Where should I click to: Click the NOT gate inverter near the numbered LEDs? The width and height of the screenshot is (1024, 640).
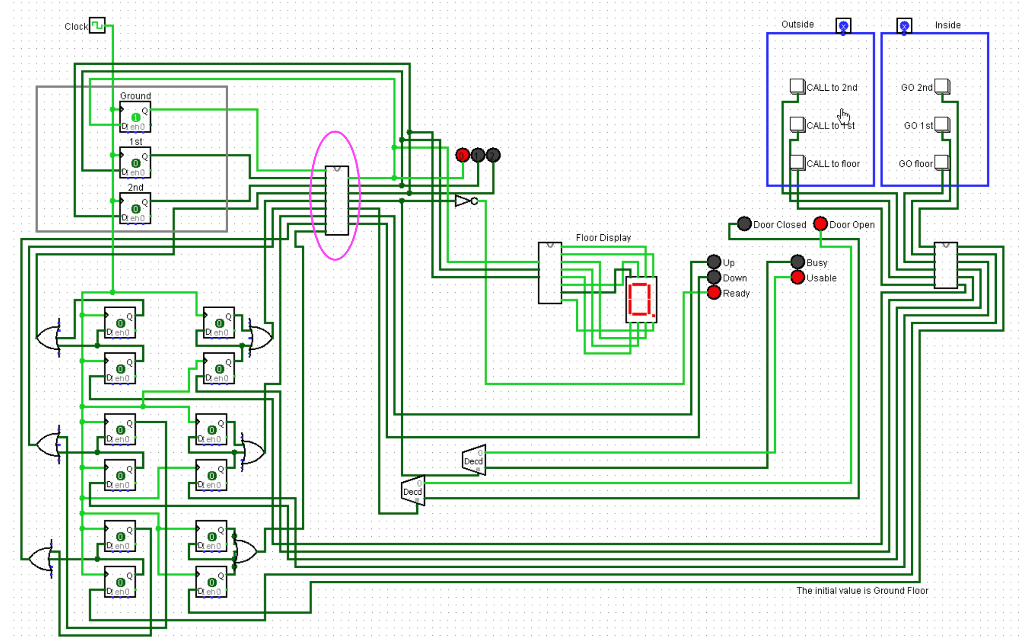pos(465,200)
